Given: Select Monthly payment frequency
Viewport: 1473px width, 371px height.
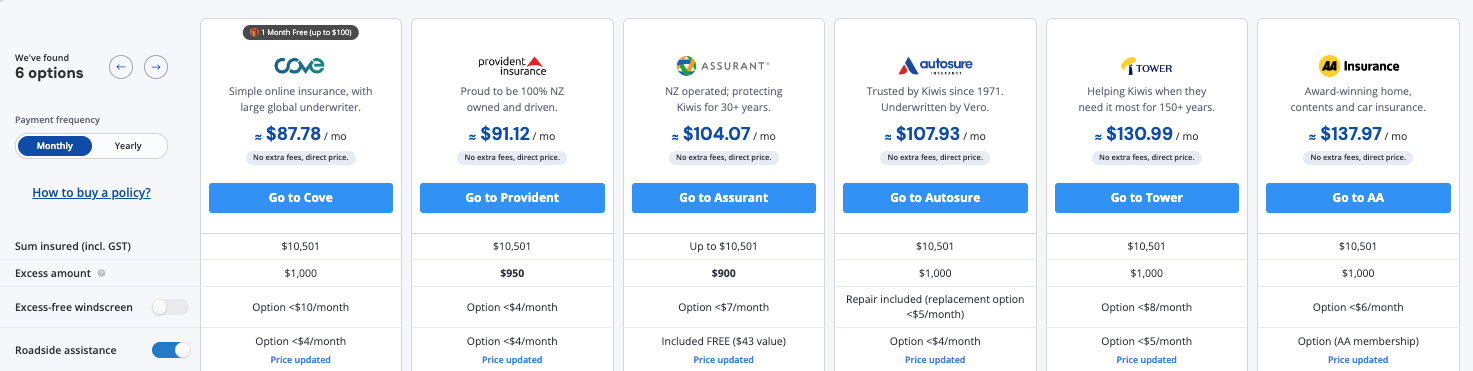Looking at the screenshot, I should (x=55, y=146).
